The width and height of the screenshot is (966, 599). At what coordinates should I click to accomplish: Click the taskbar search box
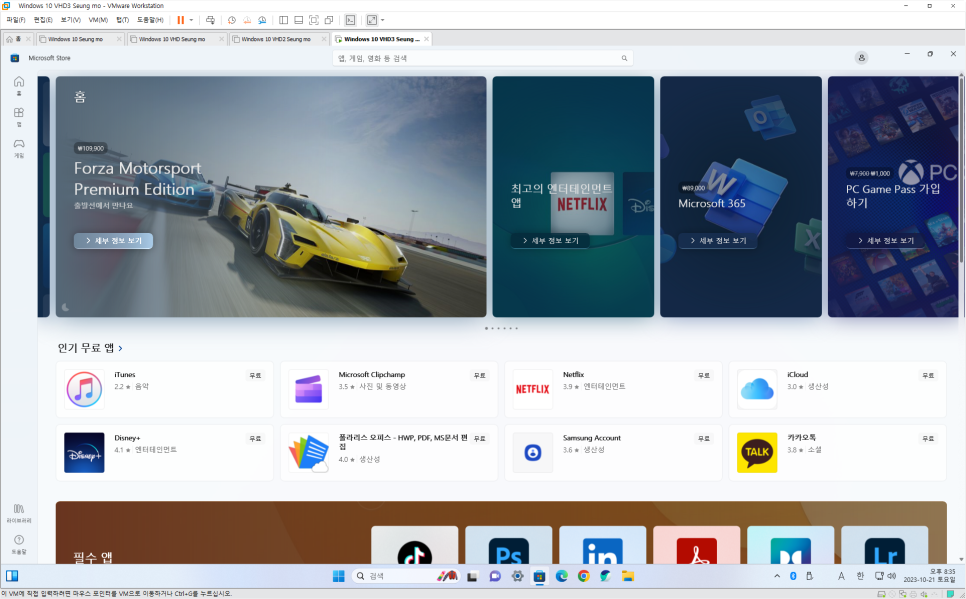tap(407, 576)
